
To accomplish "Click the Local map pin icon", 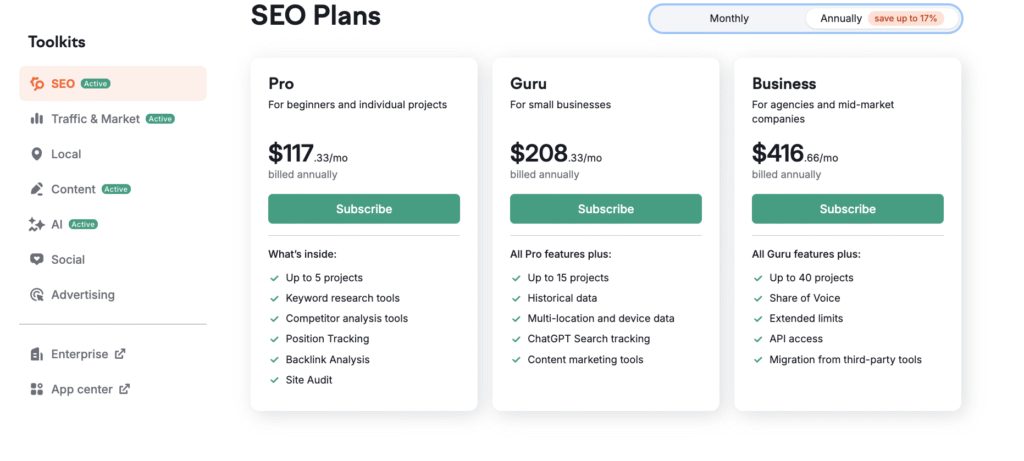I will pos(37,154).
